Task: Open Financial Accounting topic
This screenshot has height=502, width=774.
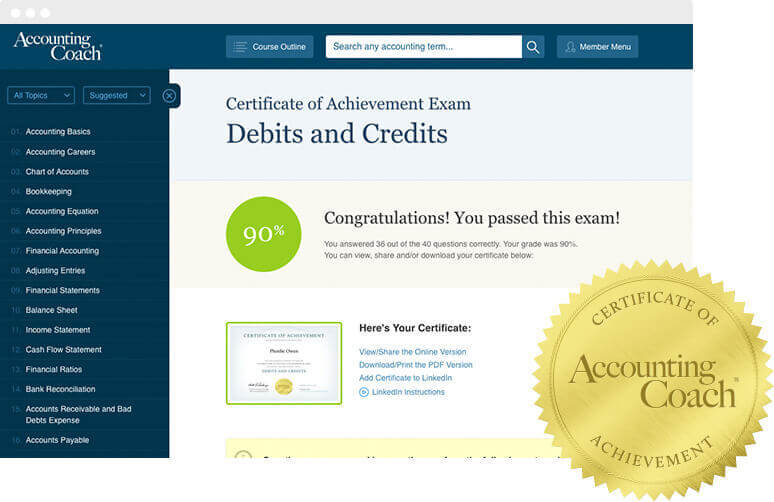Action: click(62, 251)
